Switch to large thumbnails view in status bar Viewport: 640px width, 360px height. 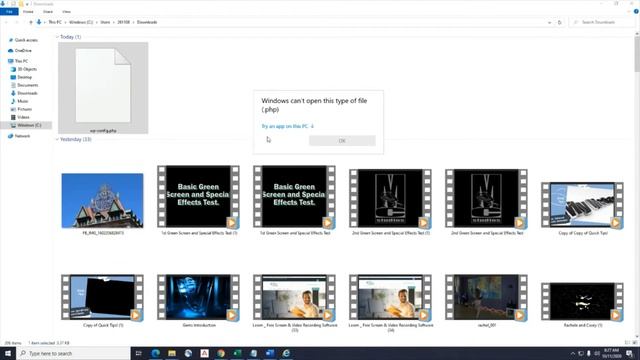click(635, 343)
